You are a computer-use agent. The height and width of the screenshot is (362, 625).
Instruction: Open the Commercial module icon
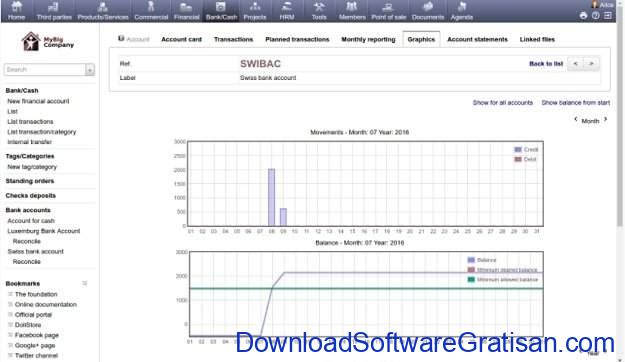[x=151, y=6]
